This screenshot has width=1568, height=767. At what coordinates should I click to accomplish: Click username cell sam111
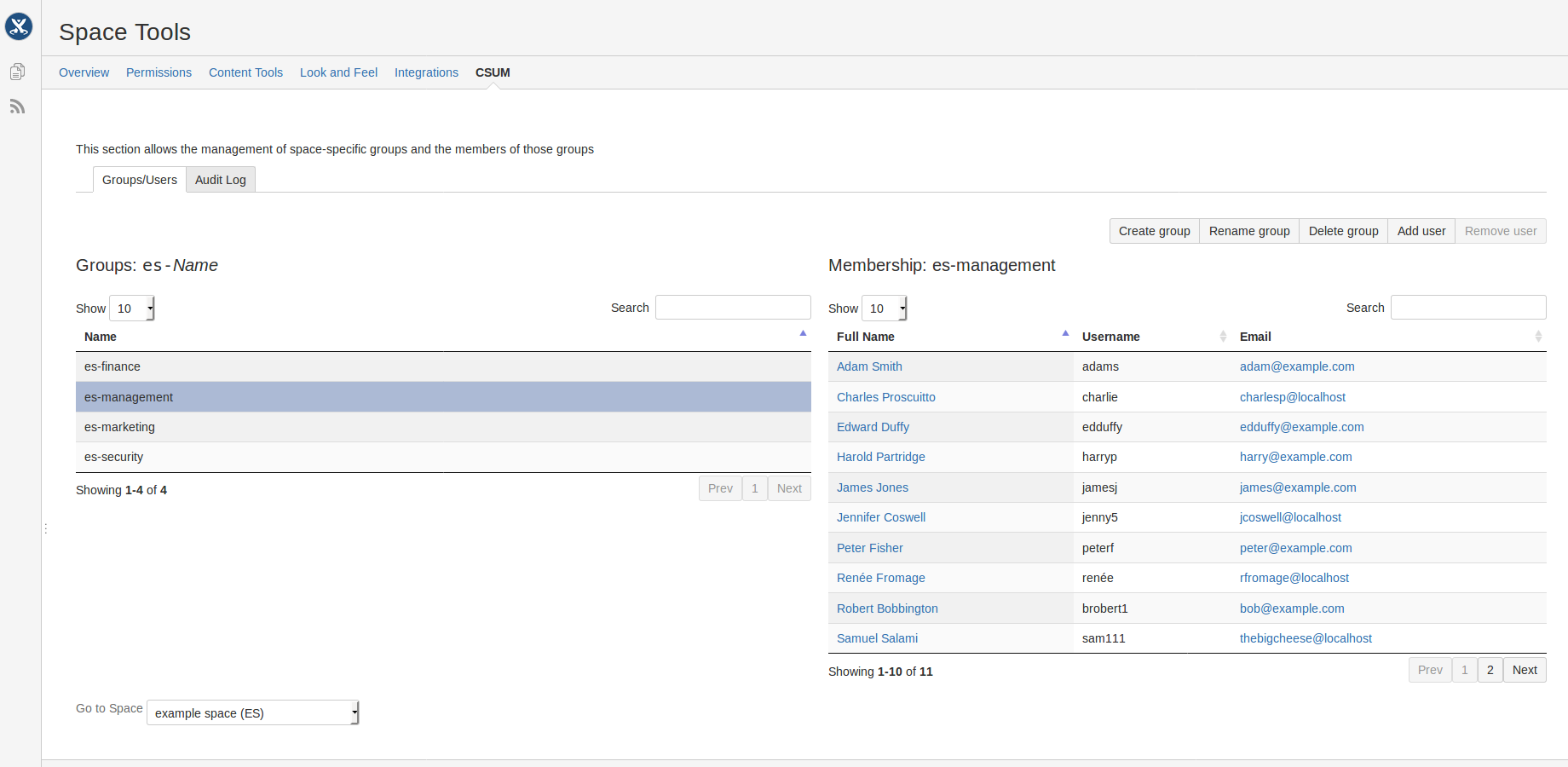pyautogui.click(x=1152, y=638)
